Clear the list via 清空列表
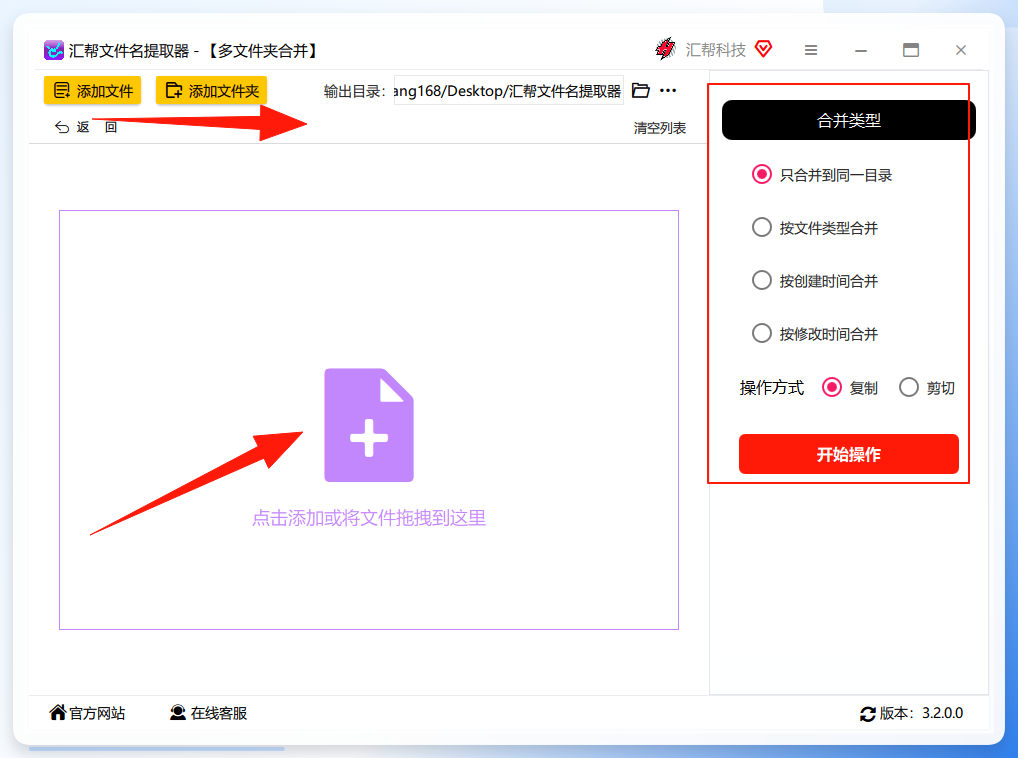 pyautogui.click(x=660, y=128)
